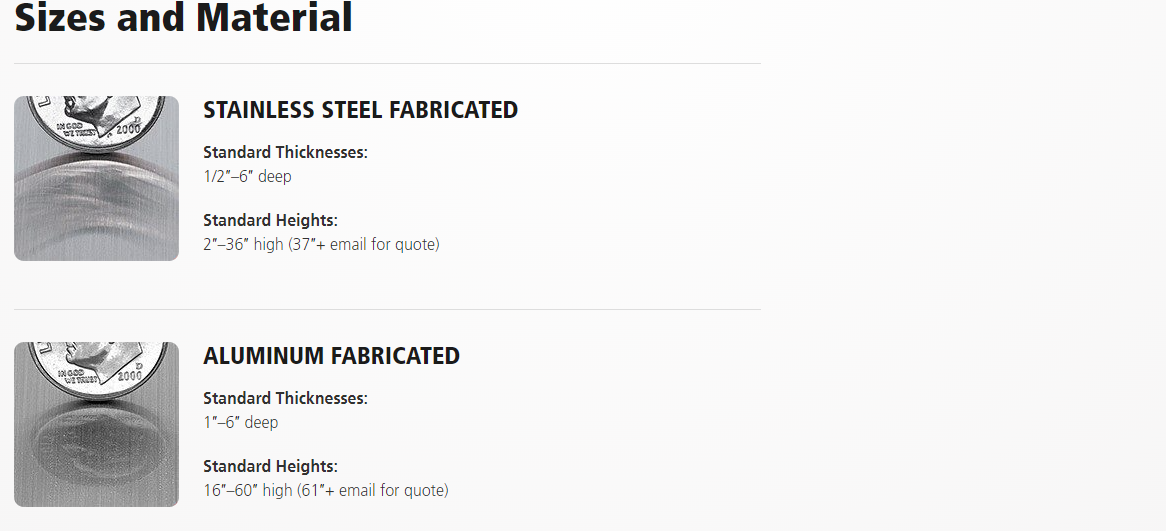Select the Sizes and Material heading

click(x=183, y=17)
